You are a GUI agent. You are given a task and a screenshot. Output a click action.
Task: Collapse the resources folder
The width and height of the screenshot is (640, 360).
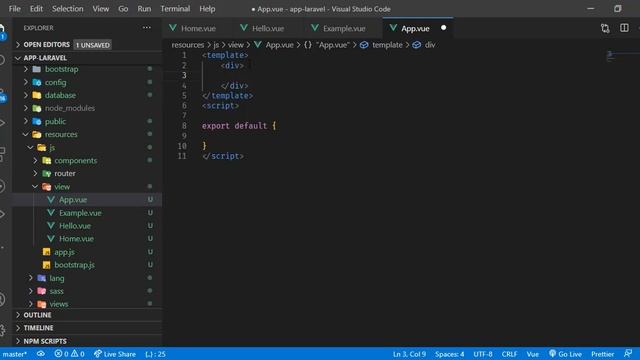tap(26, 134)
